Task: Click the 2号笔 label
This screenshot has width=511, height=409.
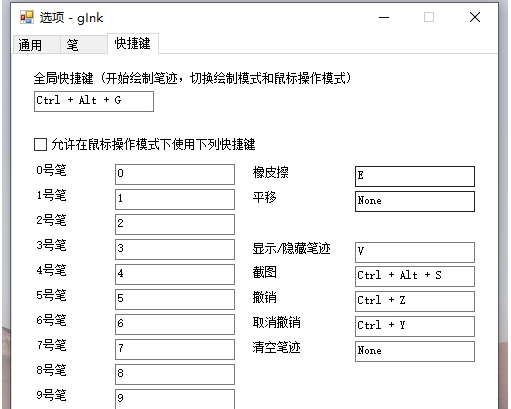Action: (51, 220)
